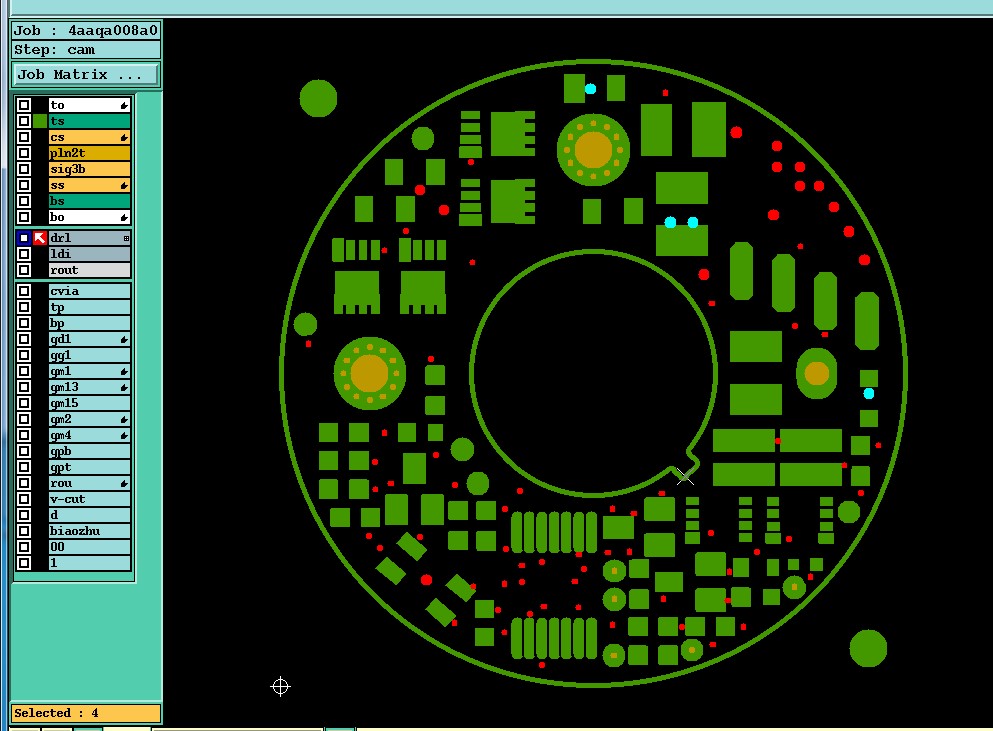Click the pen marker icon on layer gm4
The image size is (993, 731).
[x=124, y=436]
